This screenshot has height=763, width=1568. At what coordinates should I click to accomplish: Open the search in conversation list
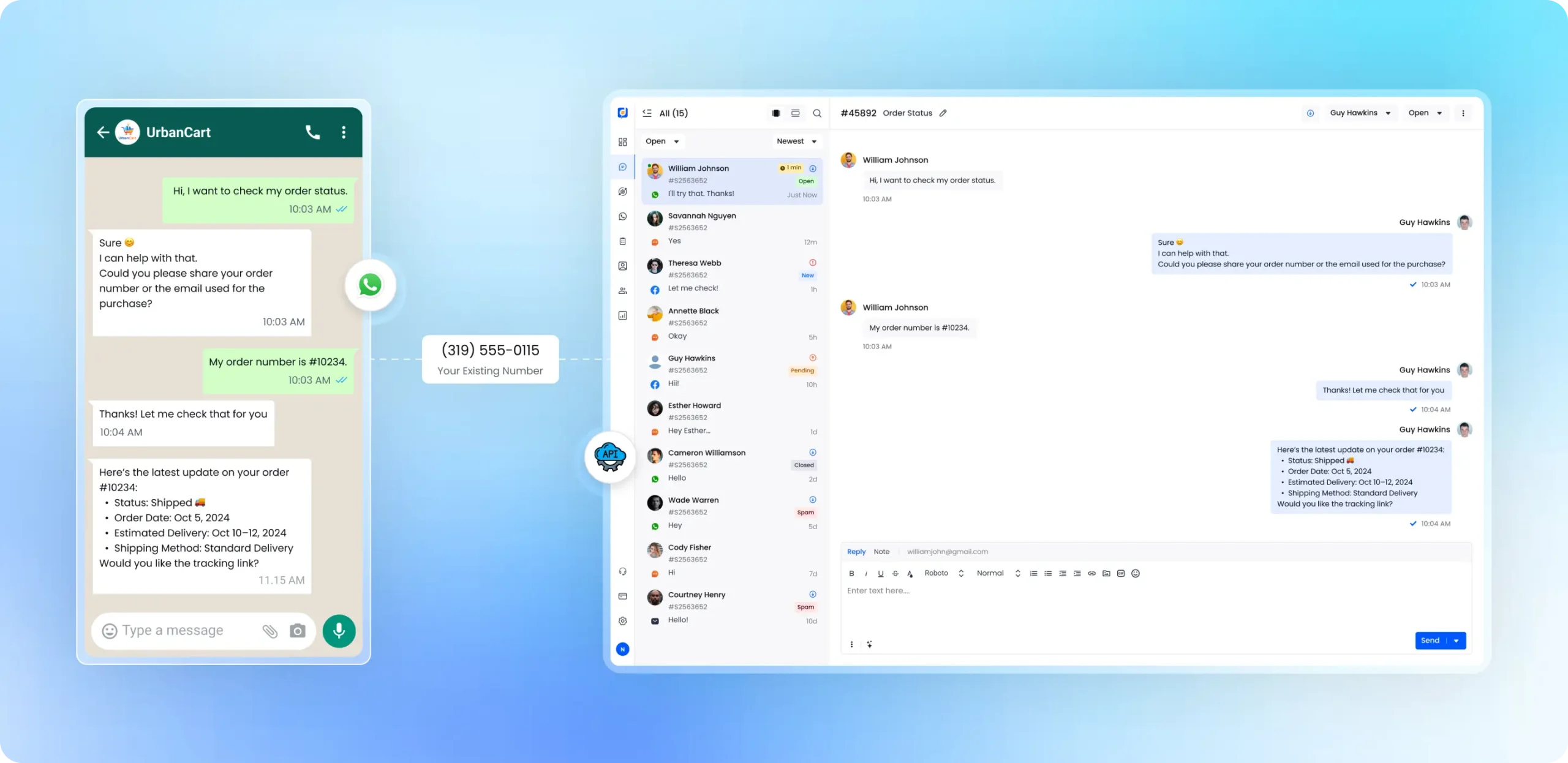(818, 113)
